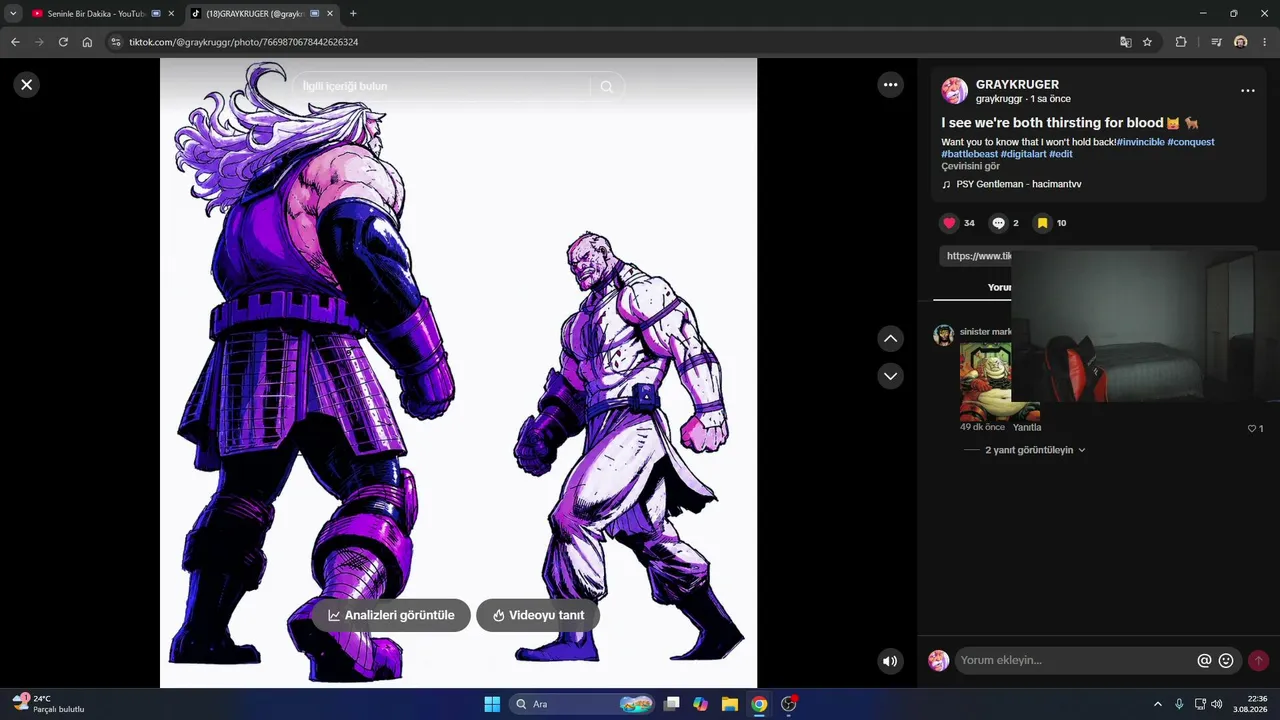
Task: Open the GRAYKRUGER username link
Action: tap(1017, 85)
